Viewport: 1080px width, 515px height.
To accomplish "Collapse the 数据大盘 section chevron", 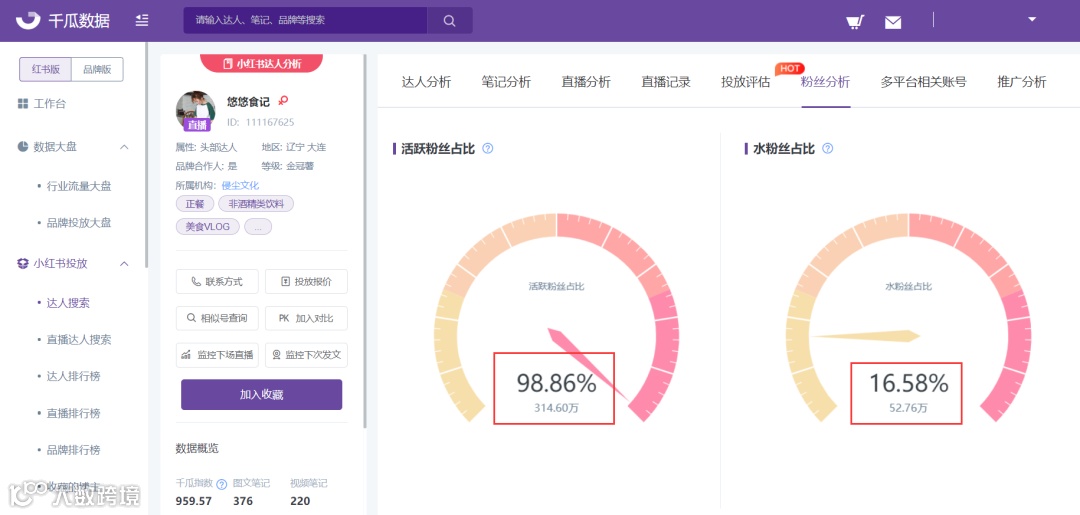I will 125,147.
